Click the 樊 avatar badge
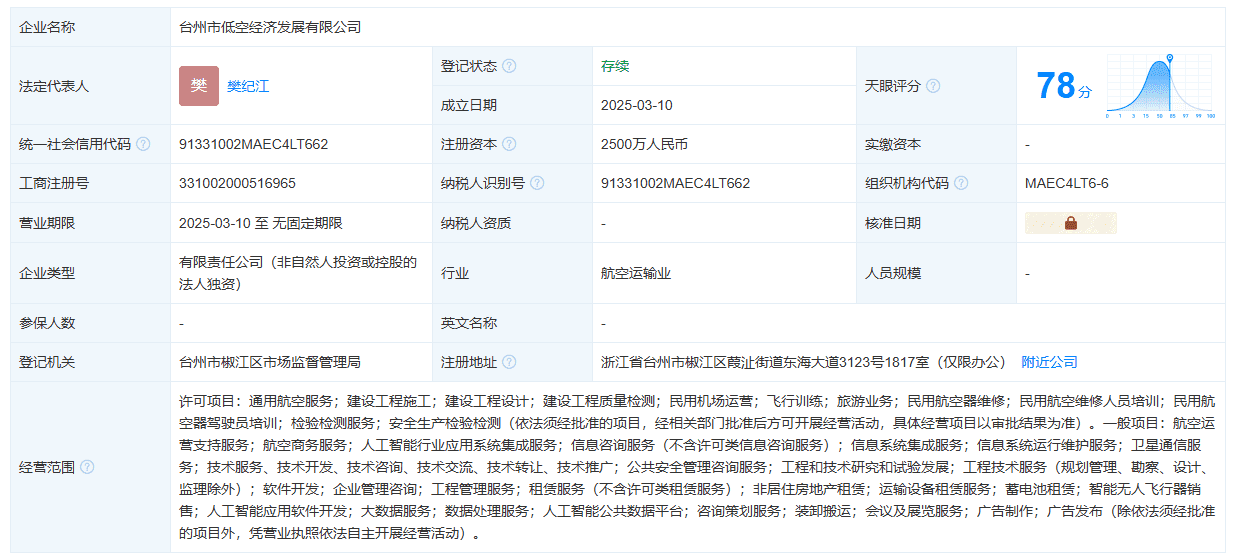The image size is (1237, 558). click(199, 86)
